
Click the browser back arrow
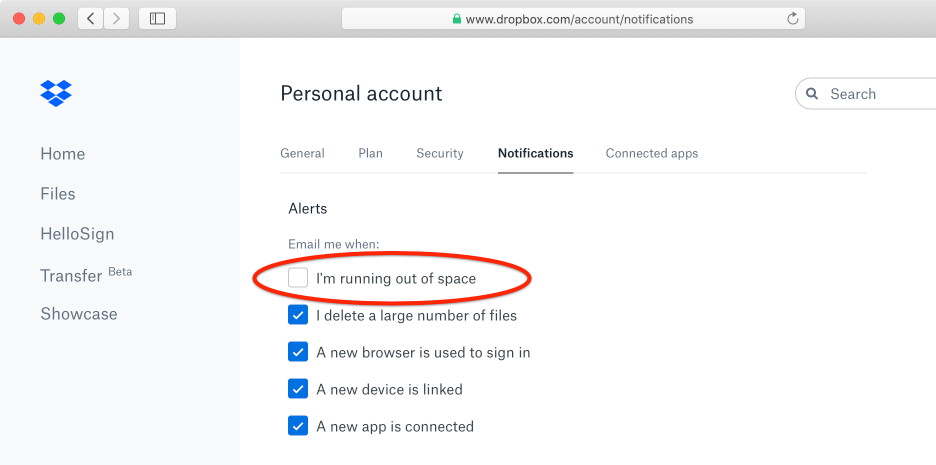pyautogui.click(x=91, y=18)
